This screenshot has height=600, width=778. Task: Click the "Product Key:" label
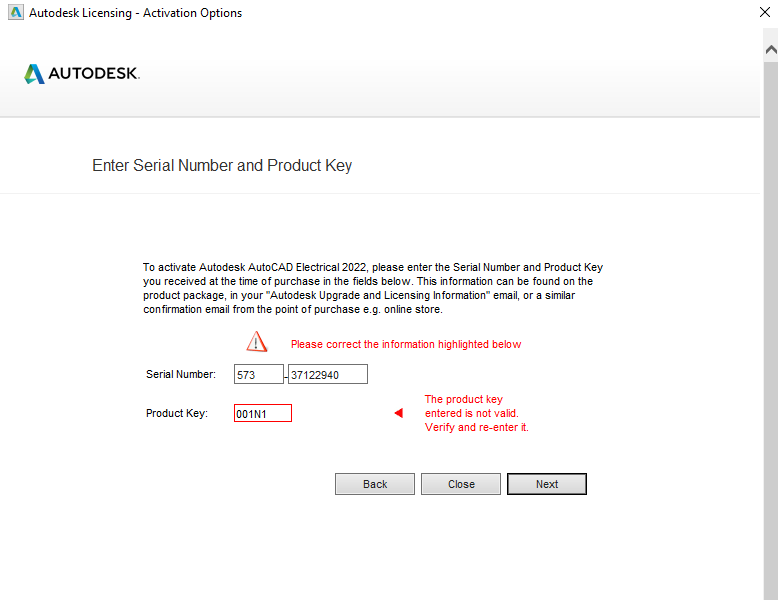[x=177, y=414]
